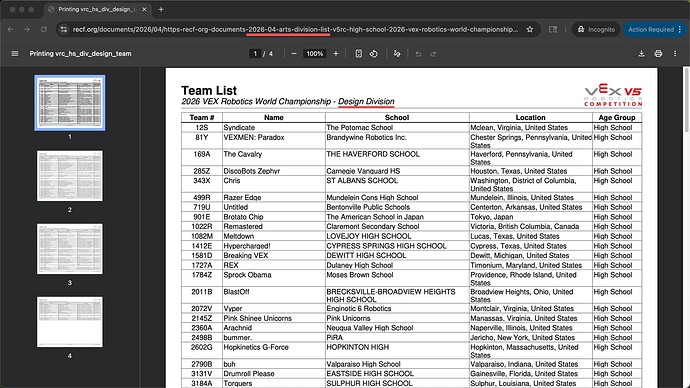Viewport: 690px width, 388px height.
Task: Open the annotation draw tool
Action: pyautogui.click(x=397, y=54)
